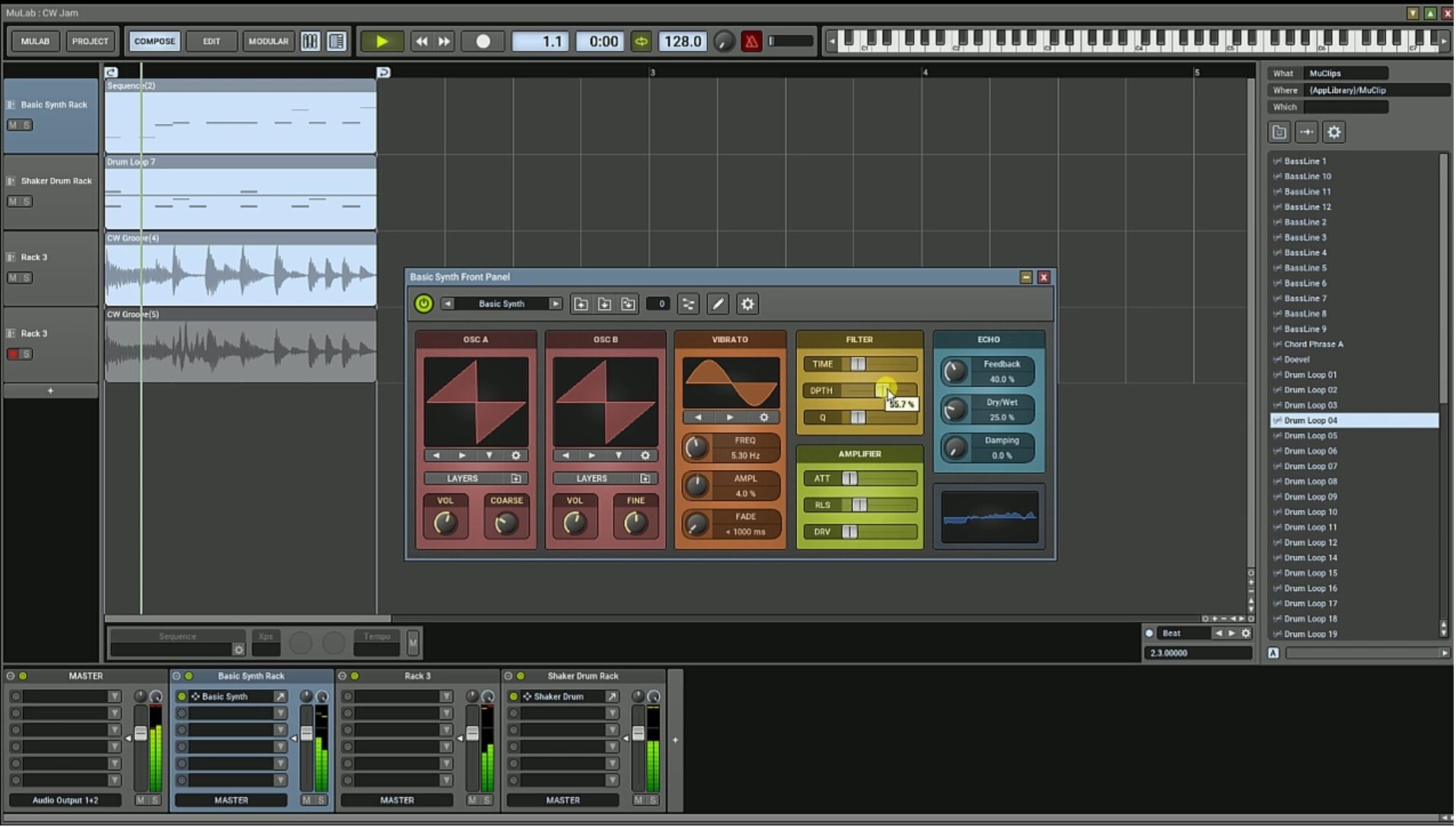The width and height of the screenshot is (1456, 827).
Task: Toggle the red metronome button
Action: tap(751, 41)
